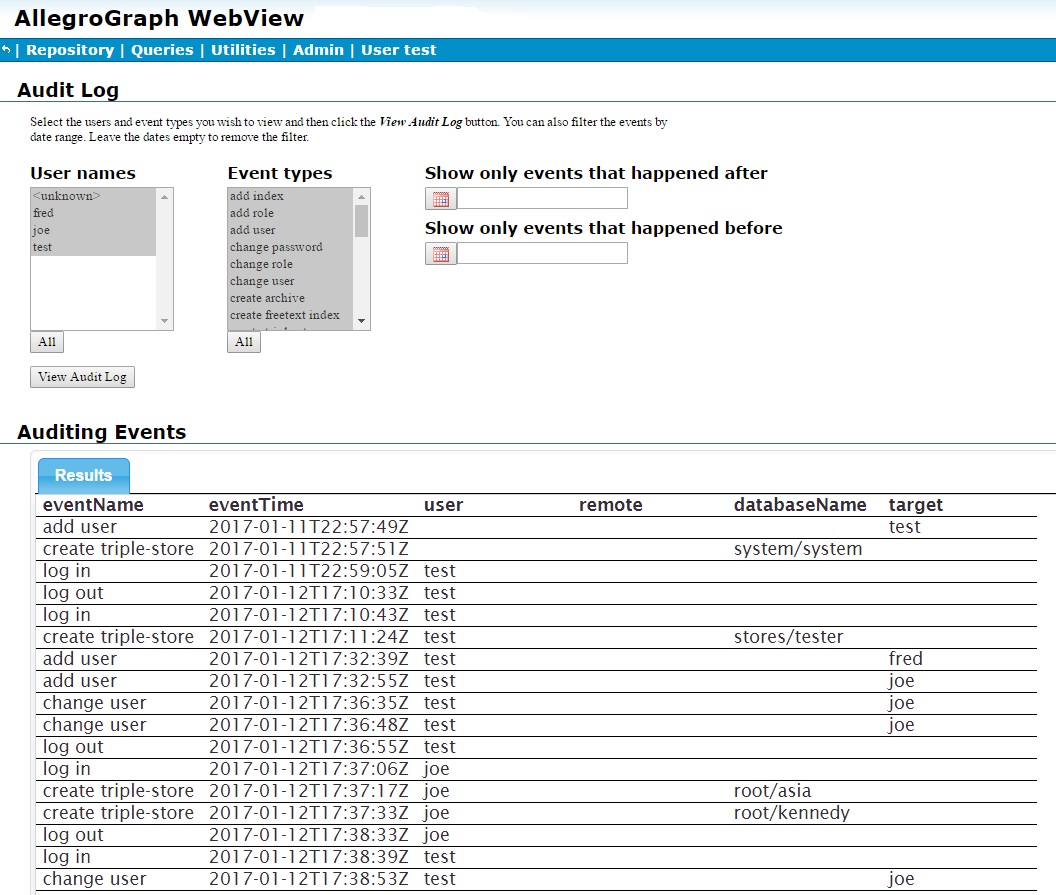The width and height of the screenshot is (1056, 895).
Task: Click All button under Event types
Action: pyautogui.click(x=243, y=342)
